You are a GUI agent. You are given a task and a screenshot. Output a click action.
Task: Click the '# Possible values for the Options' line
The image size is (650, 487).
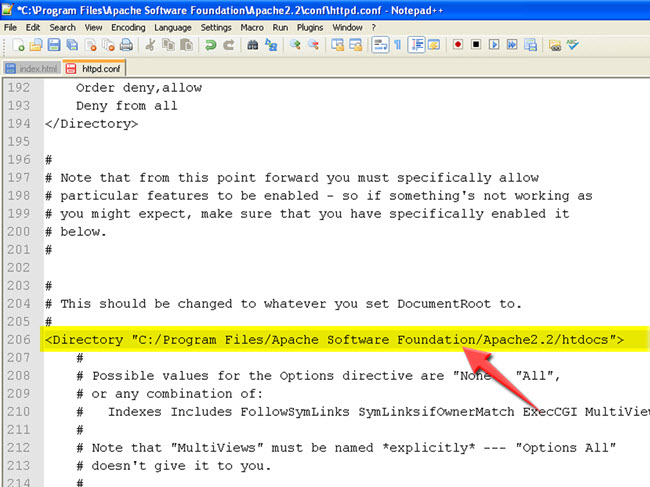(x=318, y=376)
